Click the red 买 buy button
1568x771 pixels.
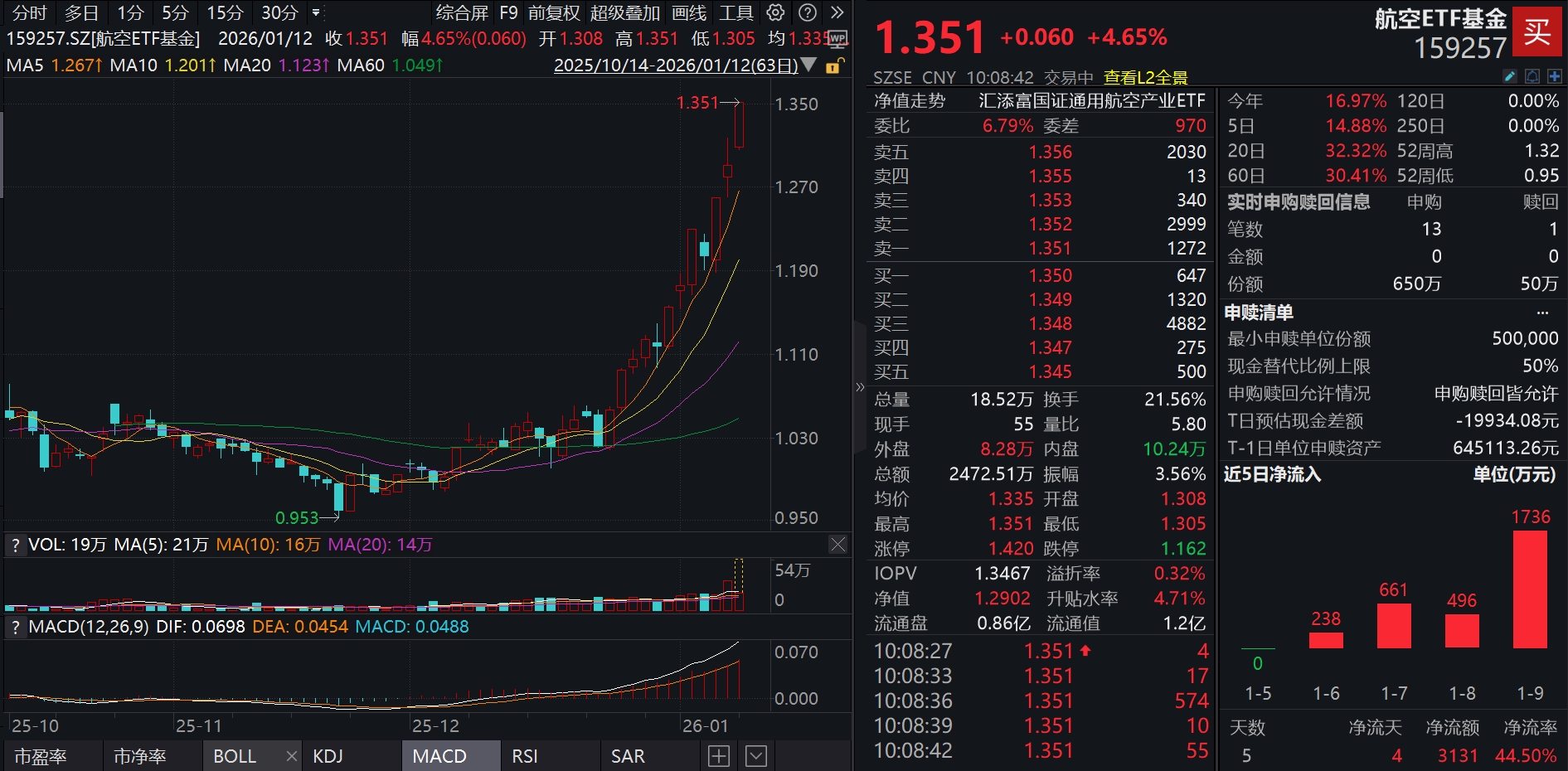[x=1537, y=29]
